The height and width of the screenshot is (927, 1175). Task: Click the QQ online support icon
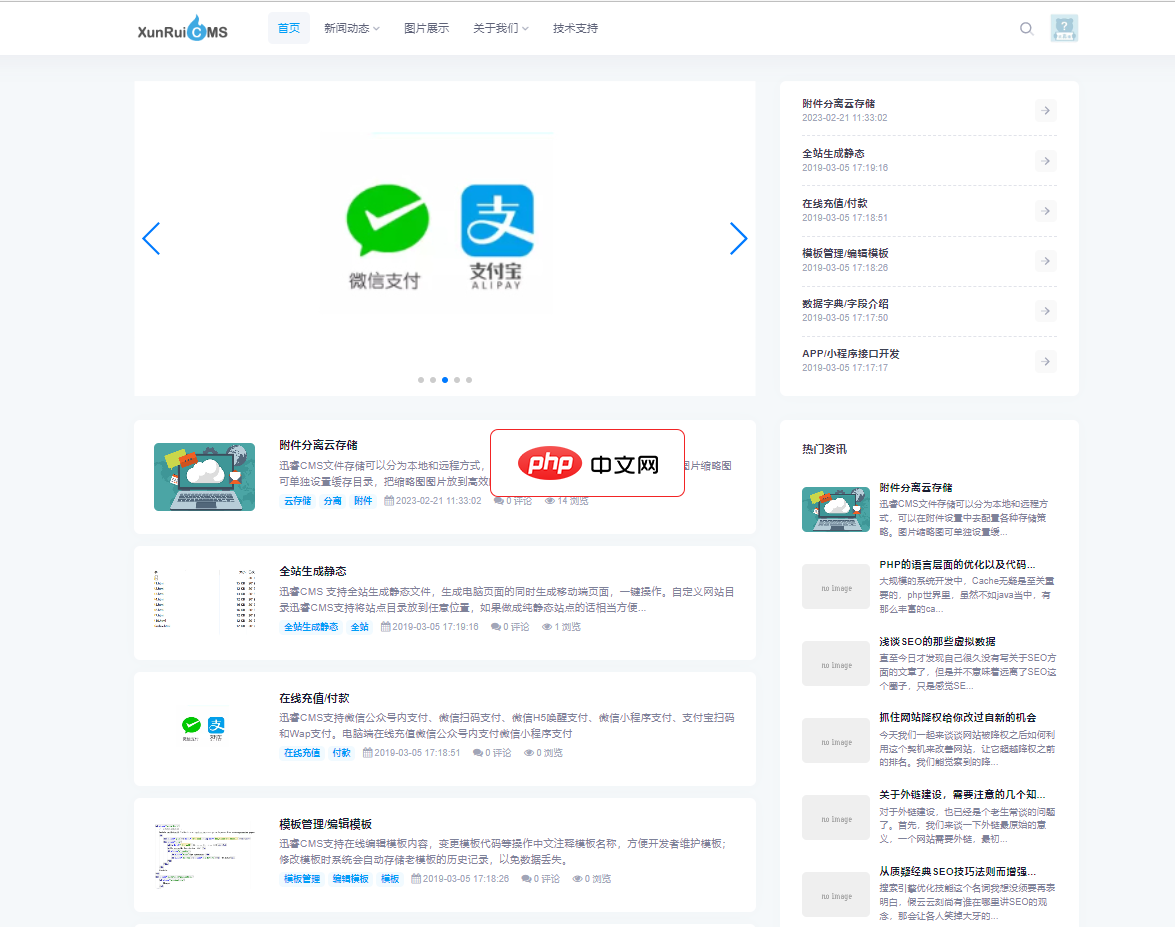point(1064,28)
